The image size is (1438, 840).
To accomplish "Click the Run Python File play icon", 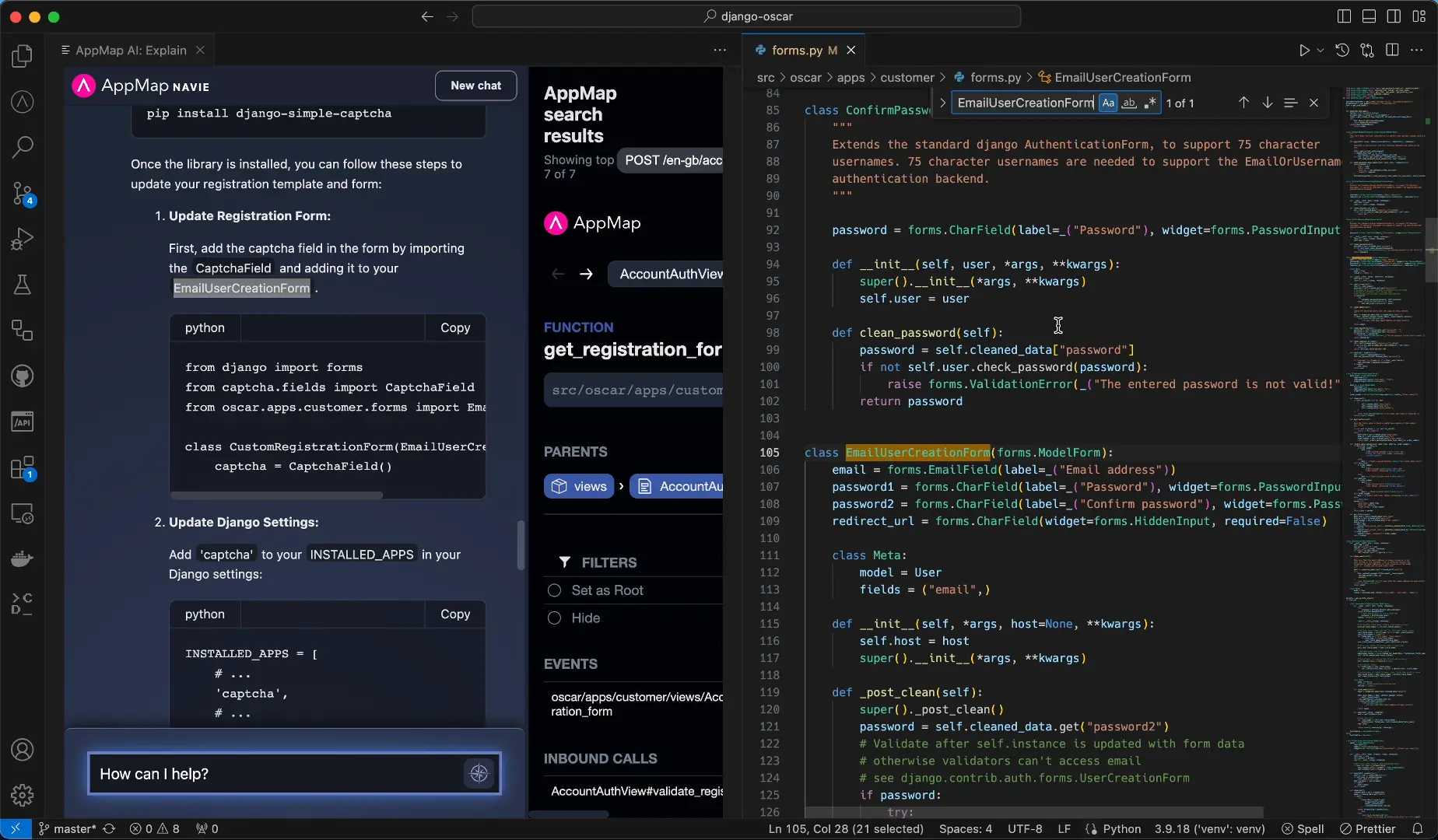I will click(1304, 51).
